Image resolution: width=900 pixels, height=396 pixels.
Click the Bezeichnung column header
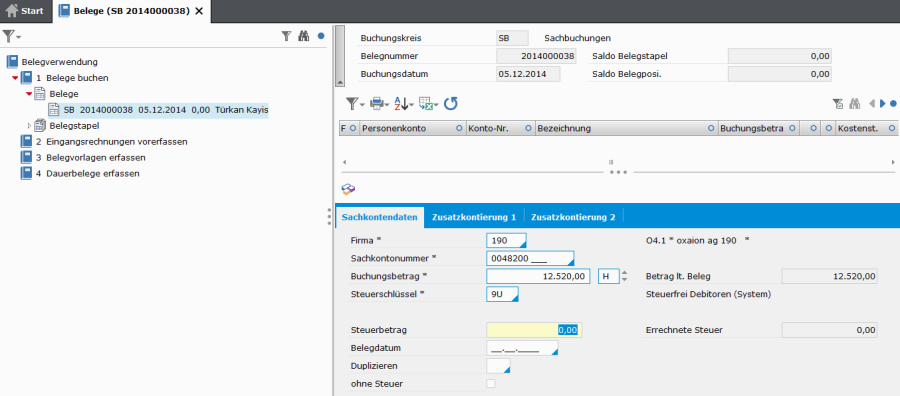pyautogui.click(x=626, y=129)
